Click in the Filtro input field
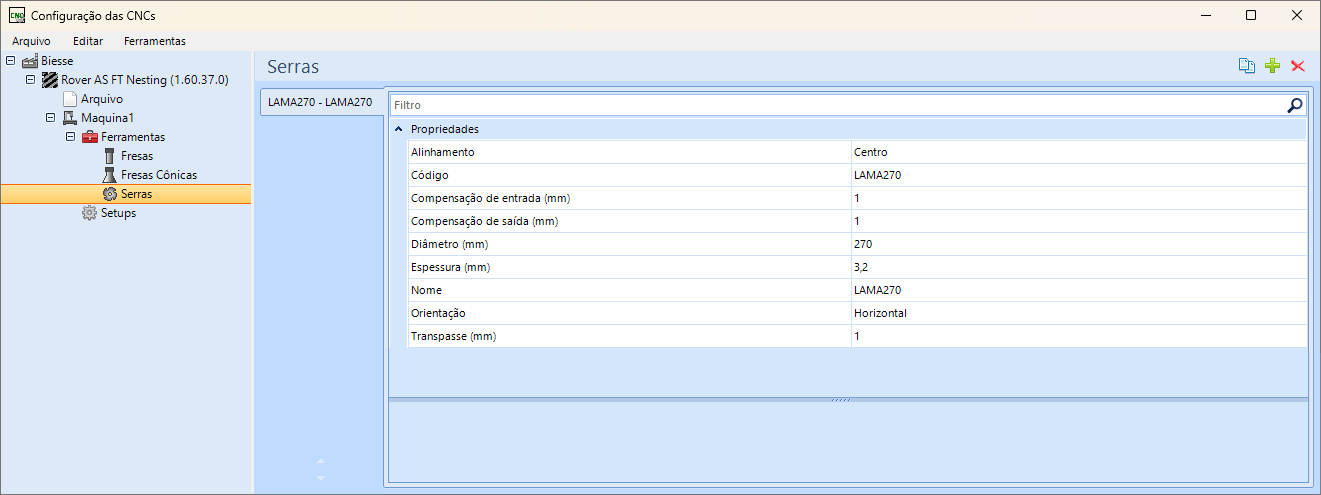 coord(837,104)
